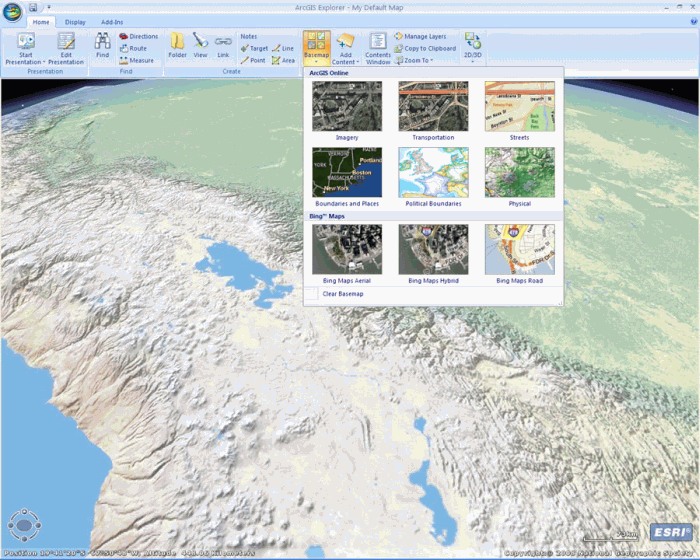Click the Directions car icon
The image size is (700, 560).
[124, 36]
